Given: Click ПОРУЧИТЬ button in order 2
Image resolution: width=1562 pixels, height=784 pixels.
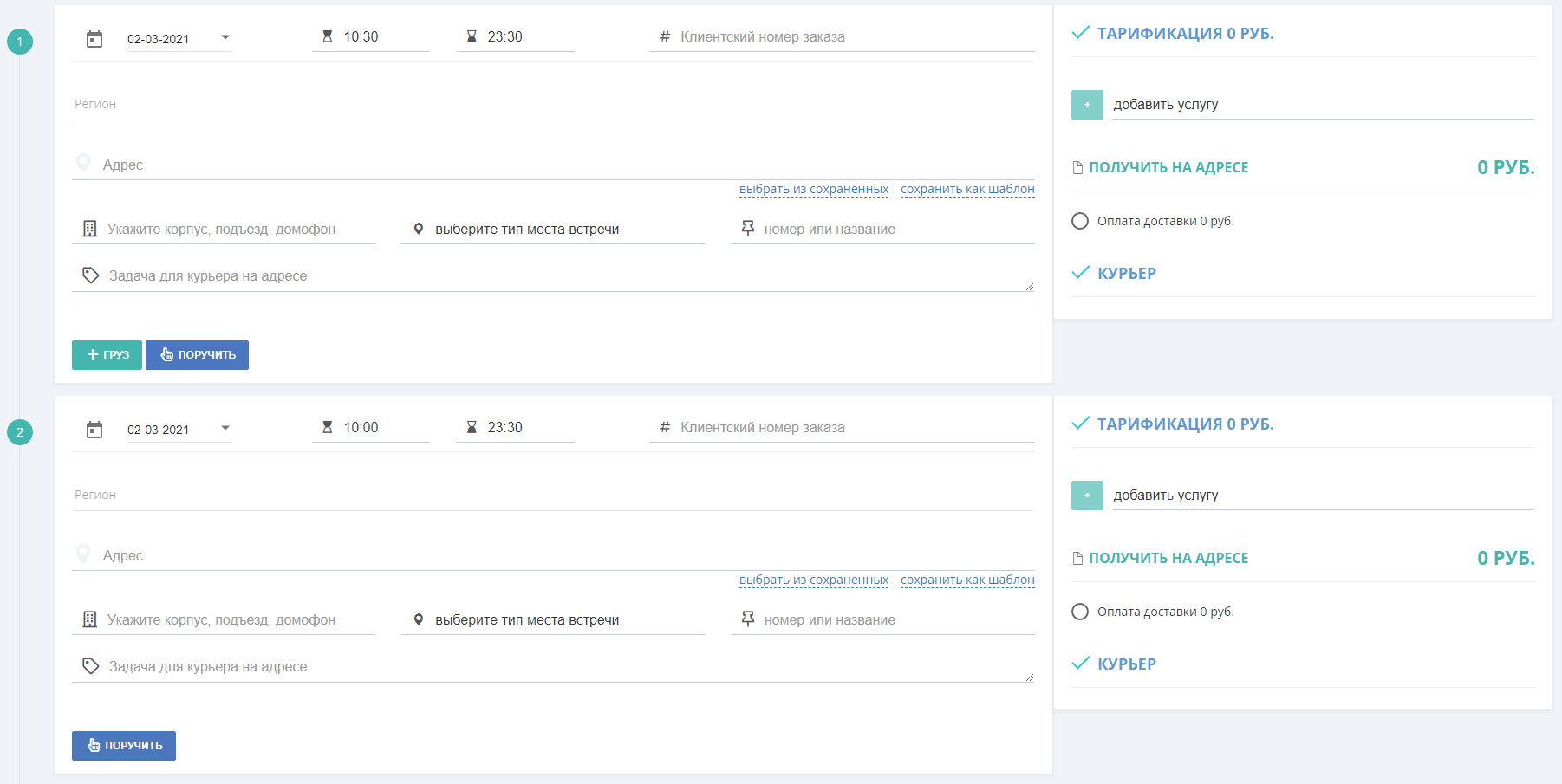Looking at the screenshot, I should (124, 746).
